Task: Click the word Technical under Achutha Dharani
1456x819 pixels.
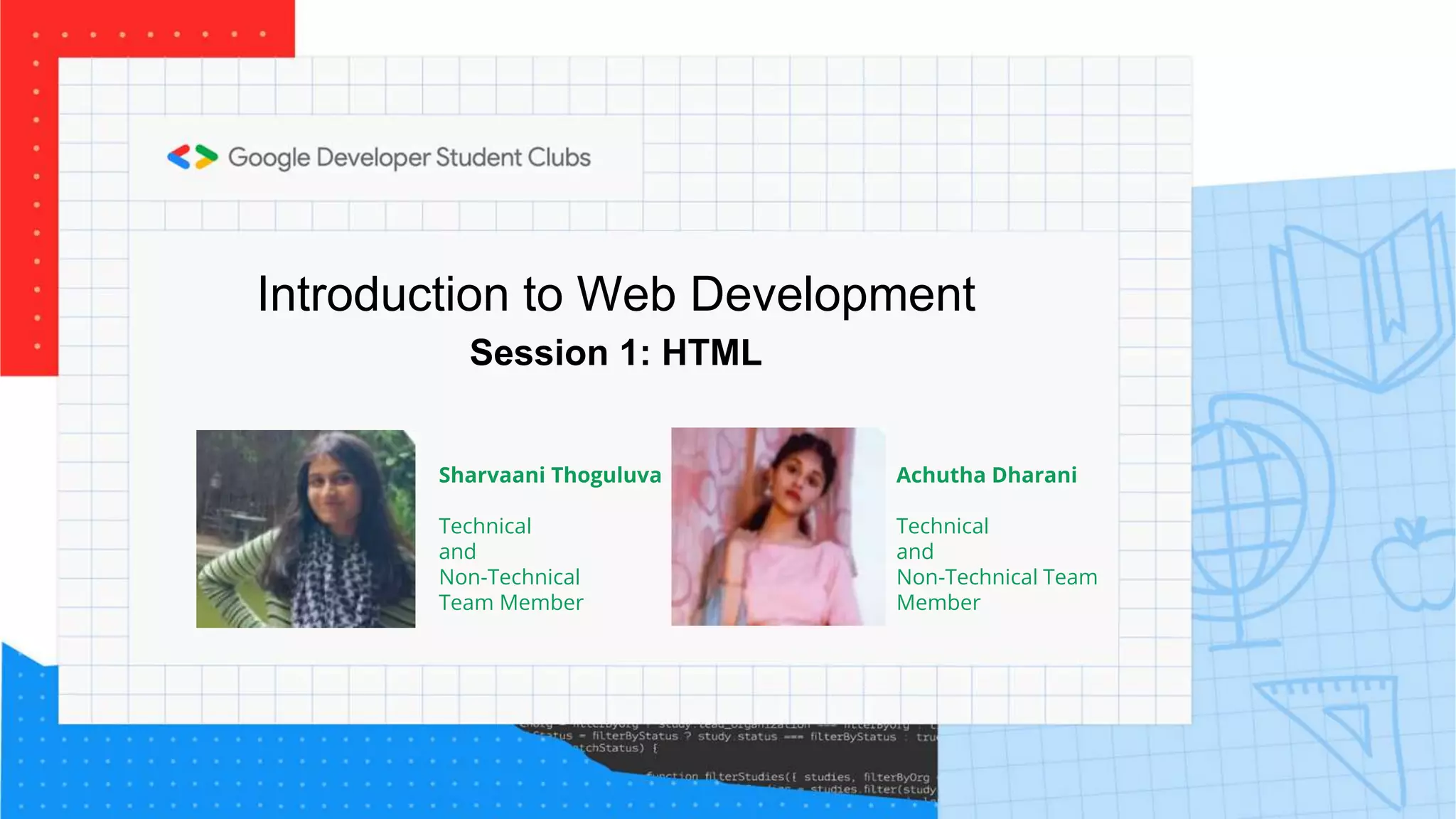Action: 942,526
